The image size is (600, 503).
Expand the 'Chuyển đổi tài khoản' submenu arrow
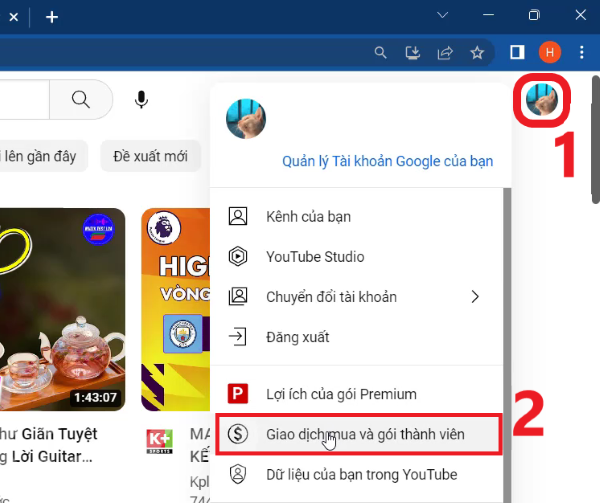(475, 296)
